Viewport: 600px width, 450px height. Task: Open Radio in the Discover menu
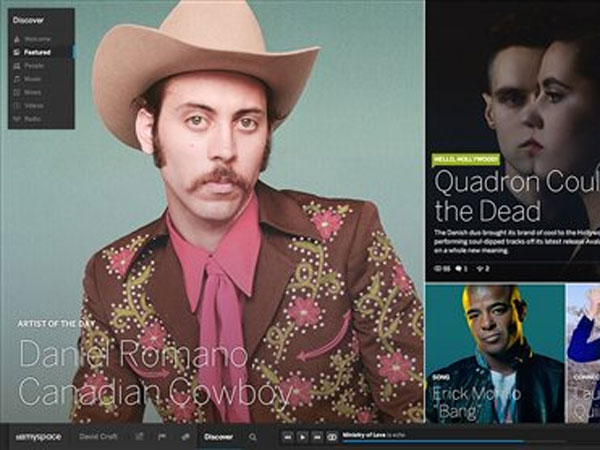pyautogui.click(x=32, y=117)
